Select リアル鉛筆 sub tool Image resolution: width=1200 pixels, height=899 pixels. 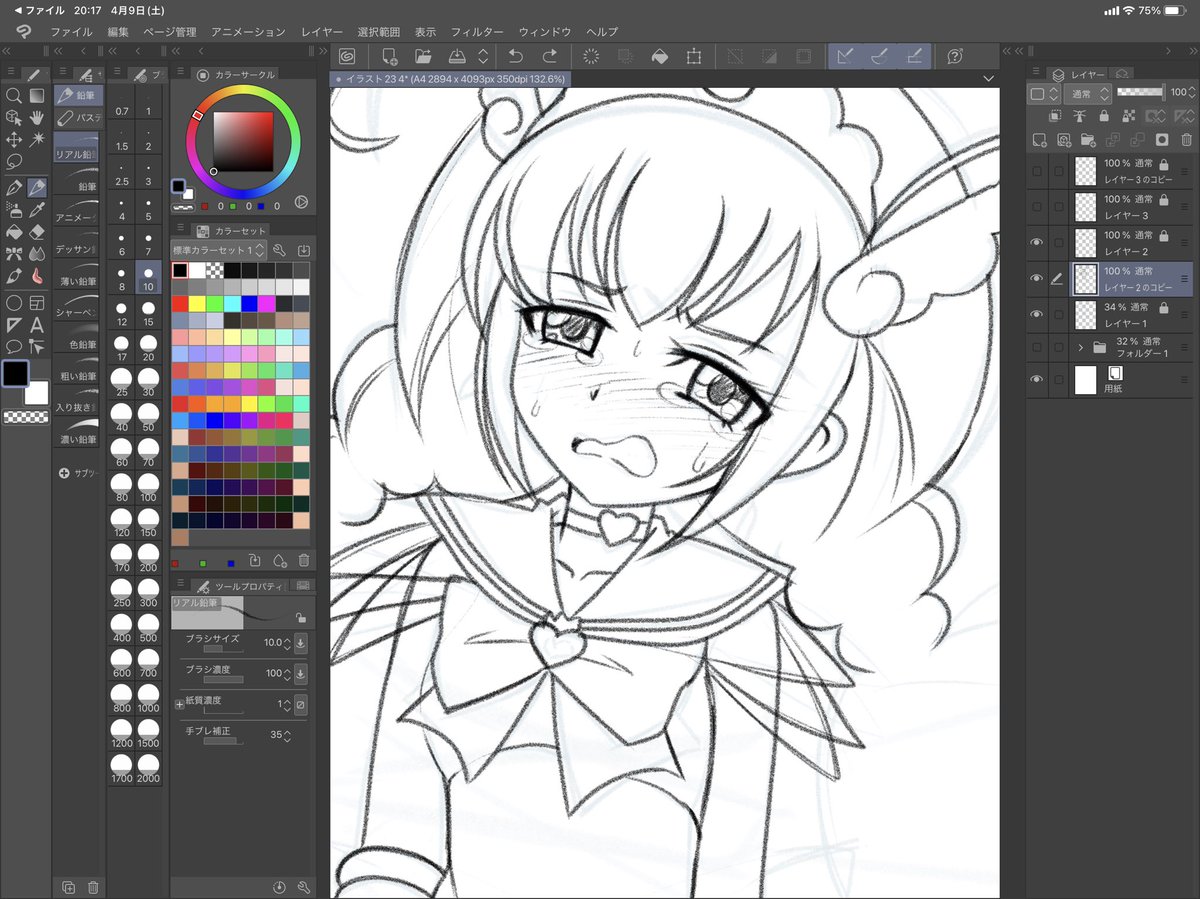76,149
